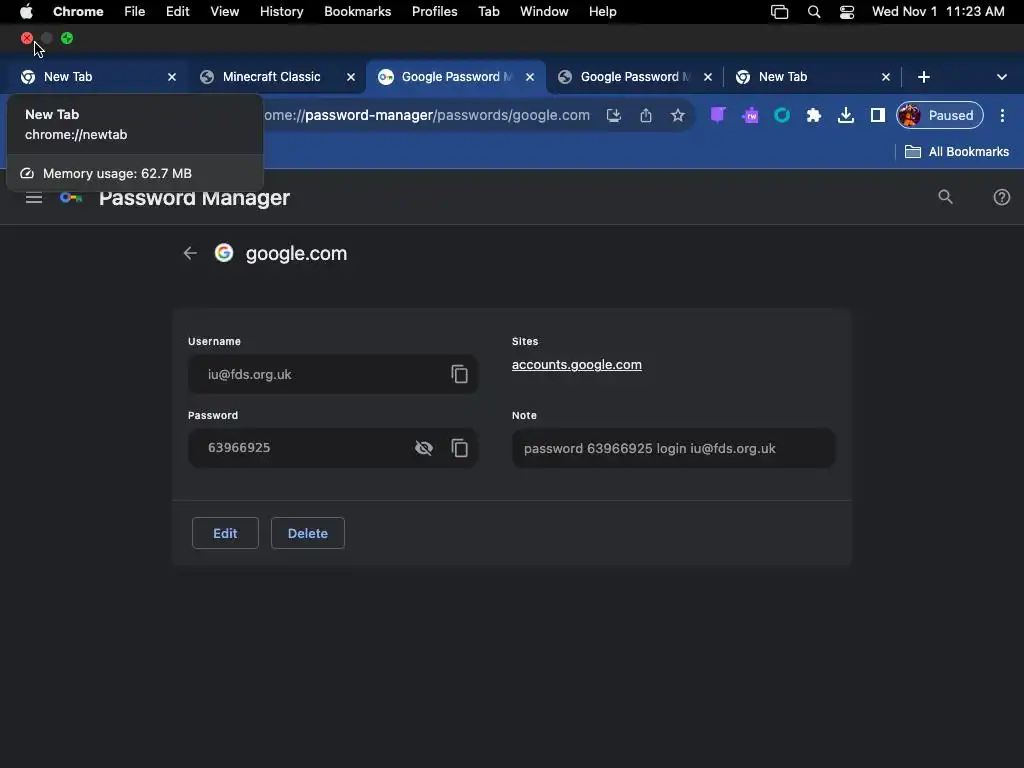Open the Window menu
The image size is (1024, 768).
tap(544, 12)
